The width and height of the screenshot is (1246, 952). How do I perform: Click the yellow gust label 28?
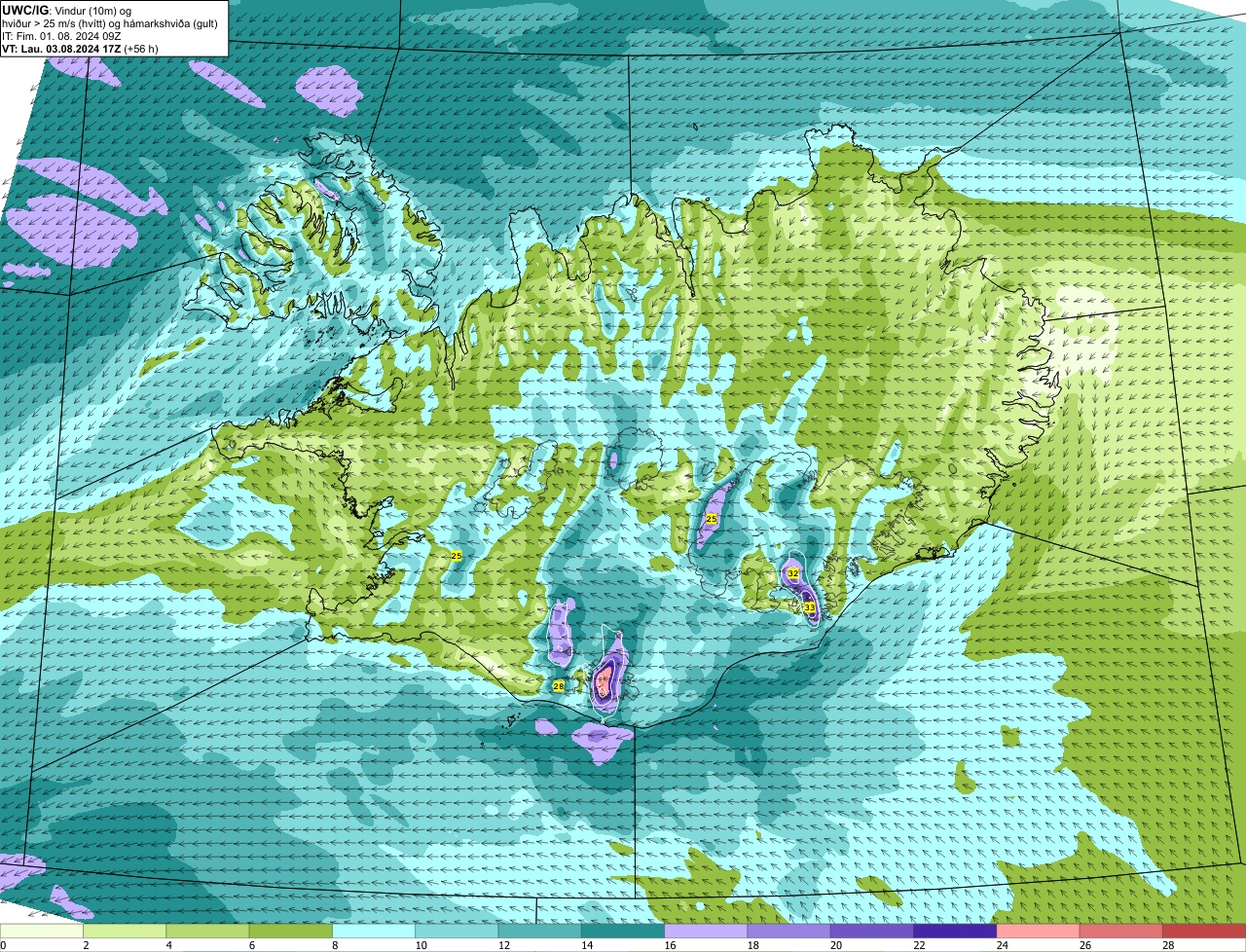pyautogui.click(x=559, y=686)
